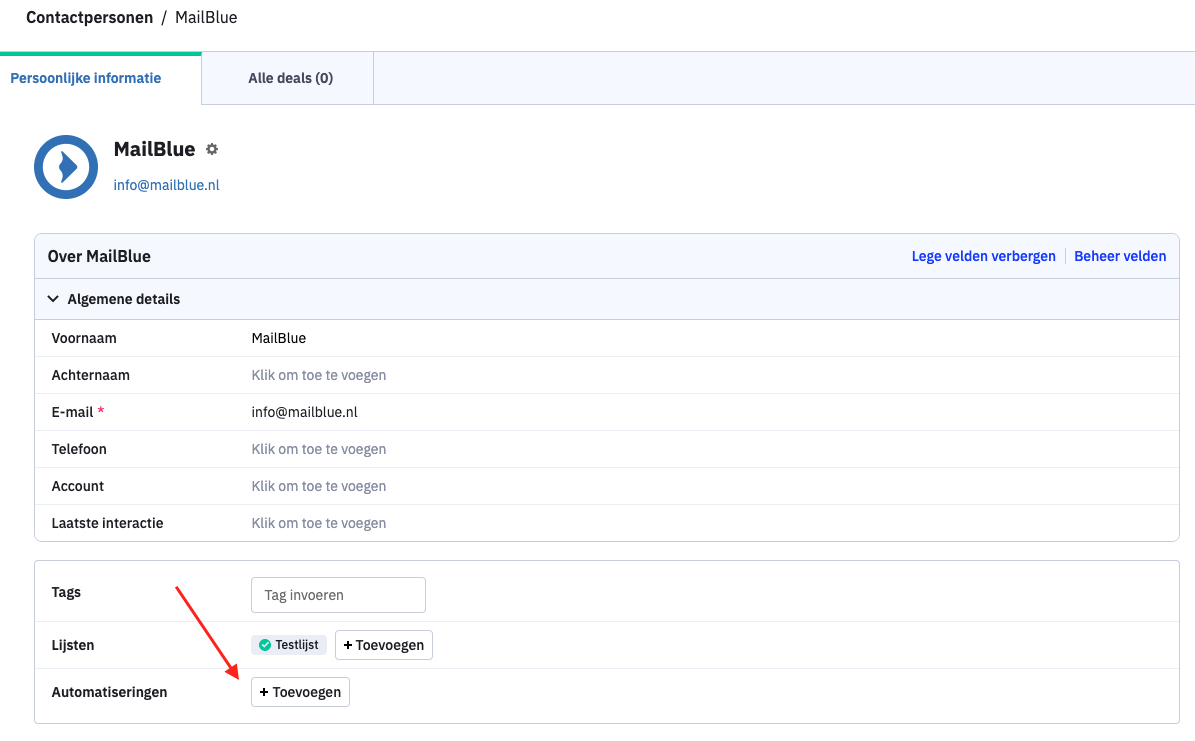The width and height of the screenshot is (1195, 741).
Task: Go back to Contactpersonen breadcrumb
Action: (89, 18)
